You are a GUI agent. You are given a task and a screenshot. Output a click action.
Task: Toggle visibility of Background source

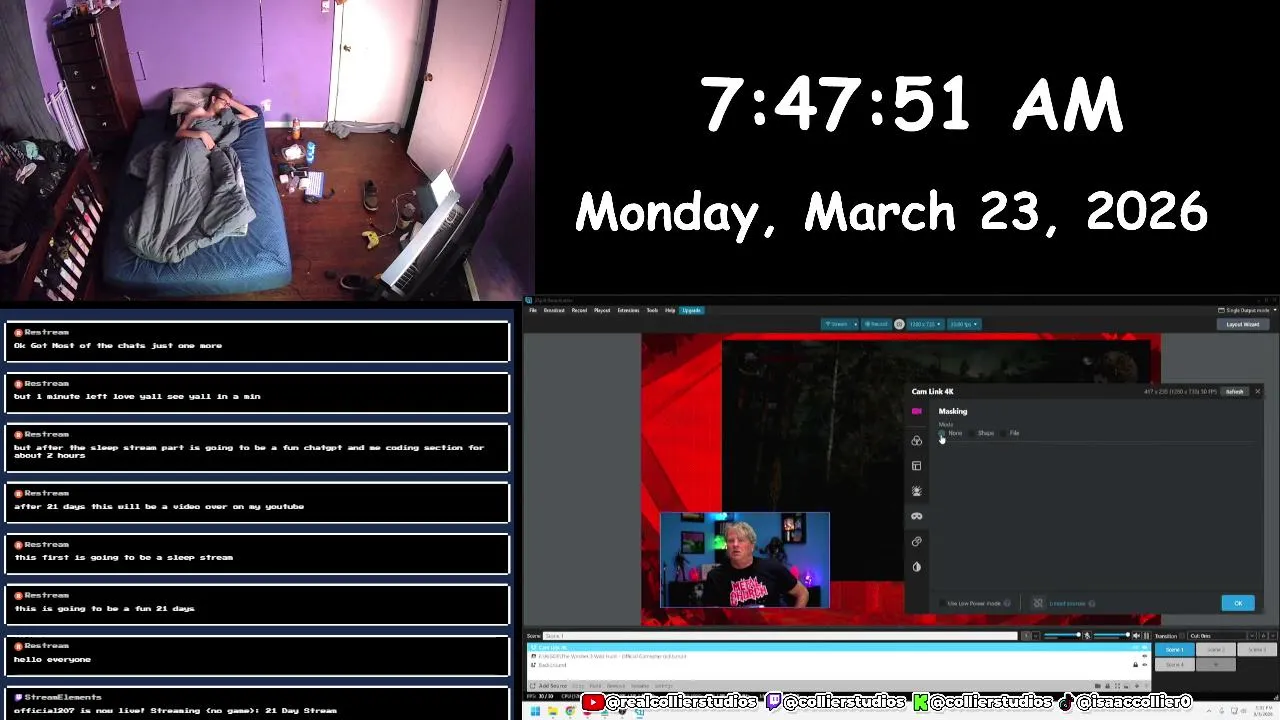click(1144, 665)
